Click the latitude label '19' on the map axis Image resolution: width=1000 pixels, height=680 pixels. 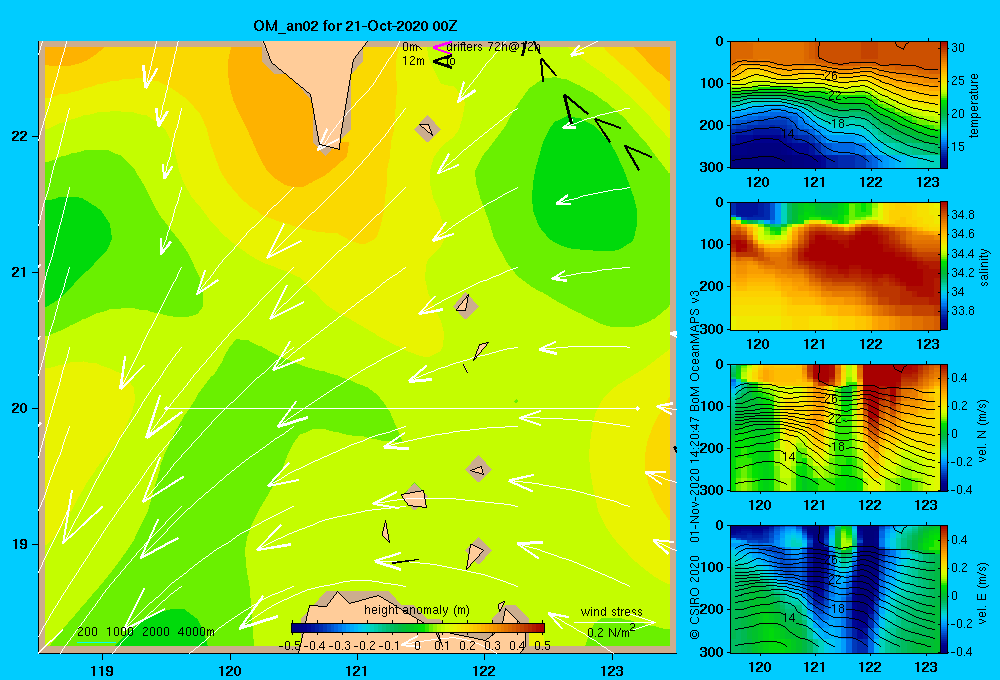pyautogui.click(x=19, y=544)
